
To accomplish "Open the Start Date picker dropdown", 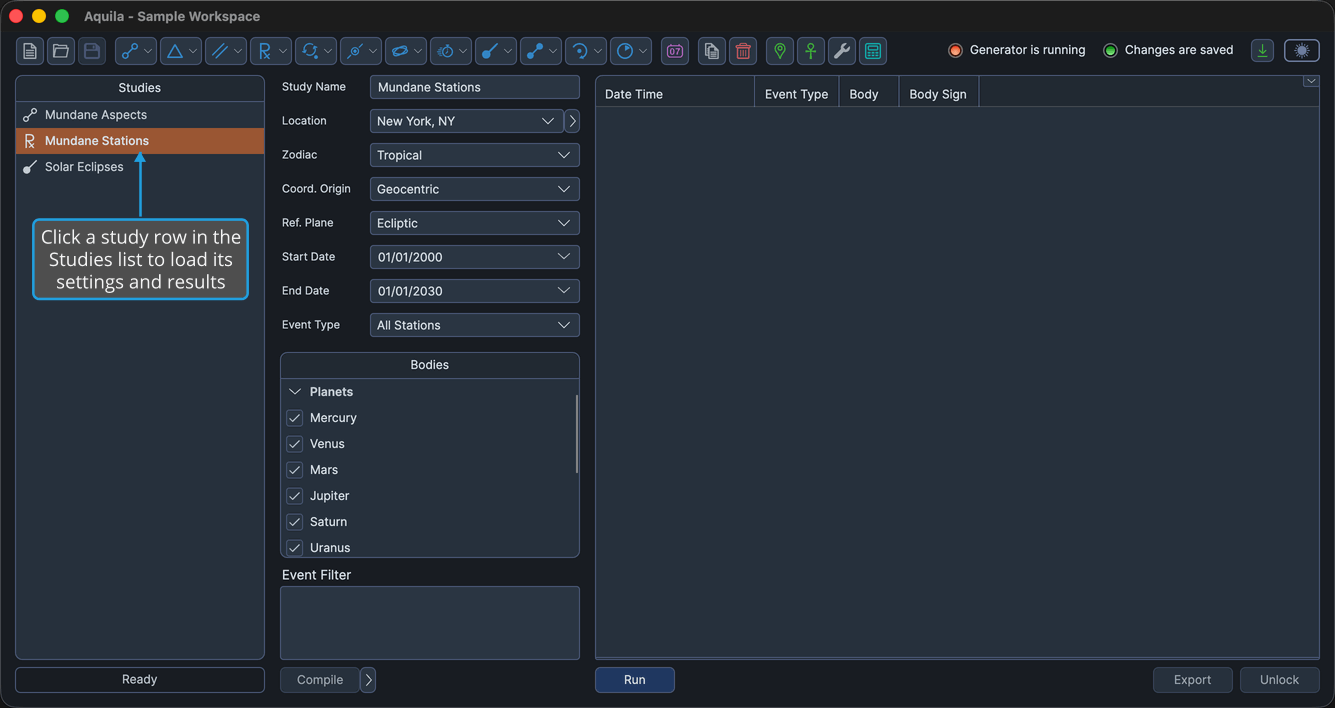I will [x=475, y=257].
